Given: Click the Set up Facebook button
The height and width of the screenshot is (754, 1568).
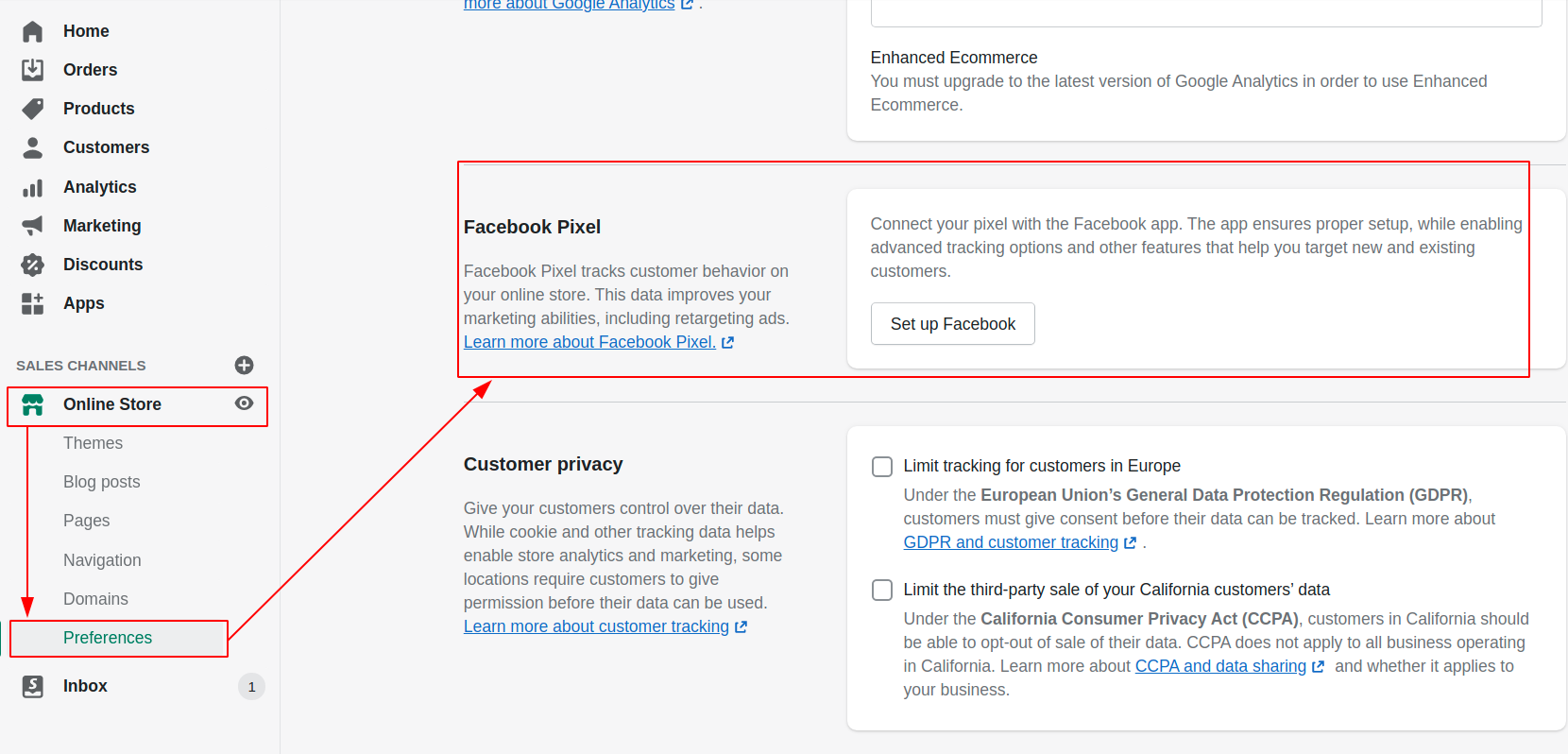Looking at the screenshot, I should pyautogui.click(x=952, y=324).
